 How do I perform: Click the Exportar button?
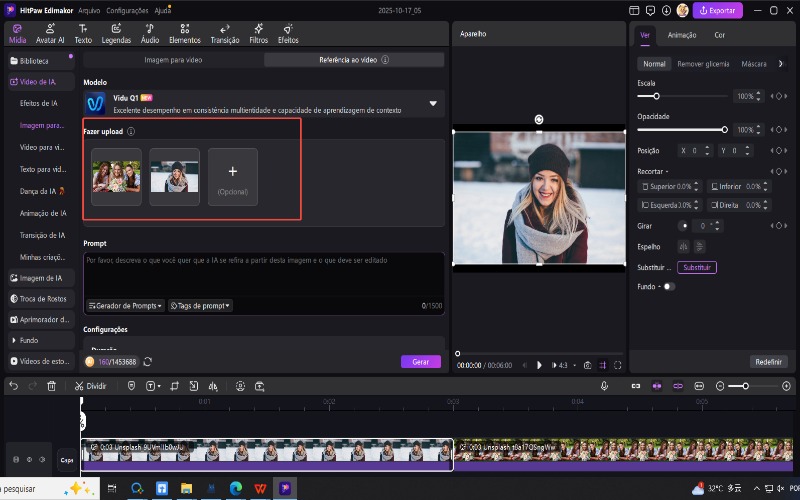pos(717,10)
